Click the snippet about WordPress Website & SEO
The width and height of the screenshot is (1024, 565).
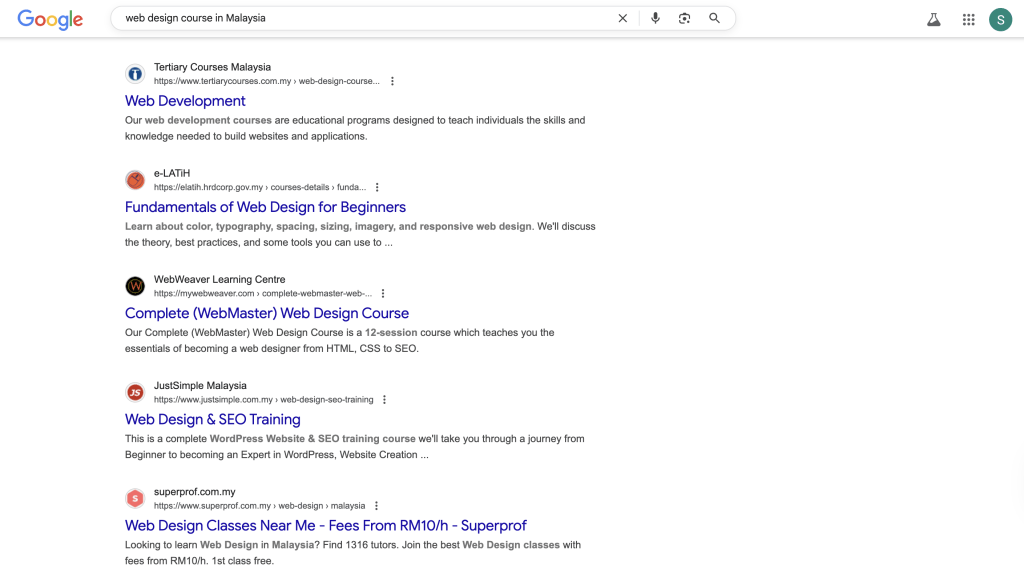pyautogui.click(x=355, y=447)
